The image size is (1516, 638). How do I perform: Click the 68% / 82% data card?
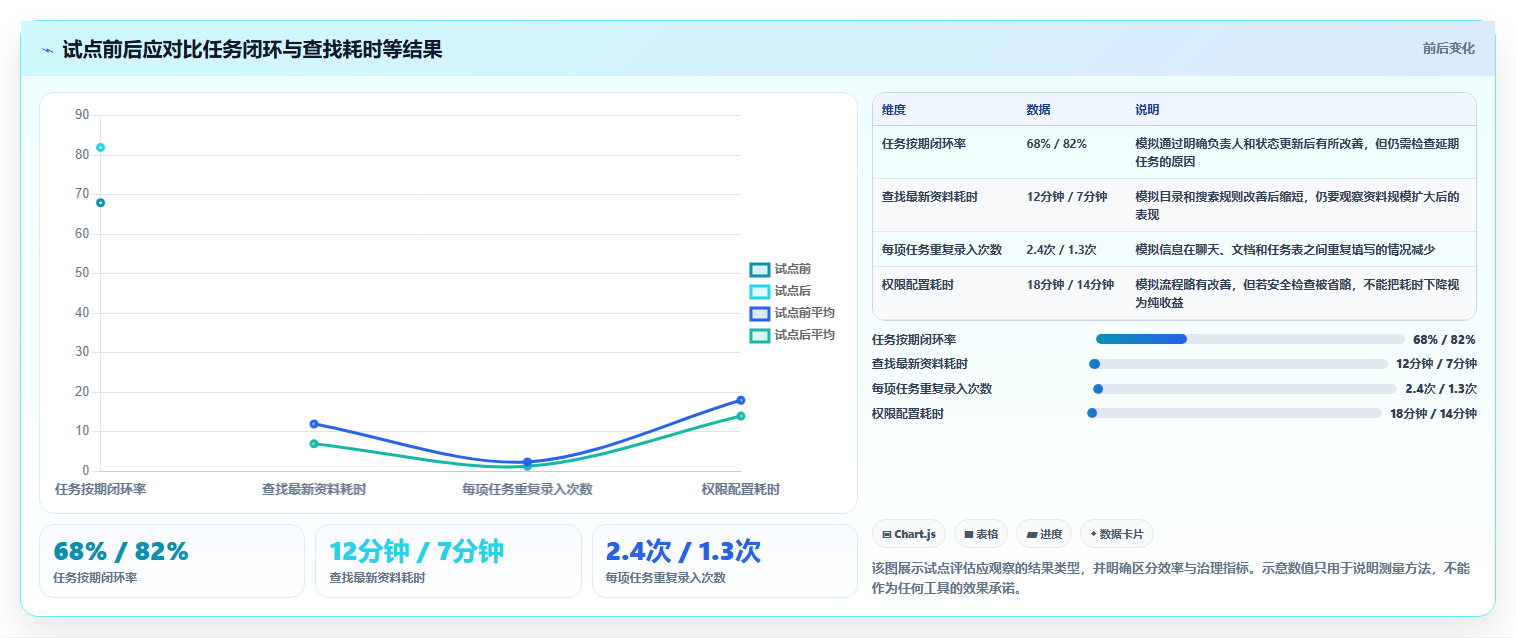pos(172,561)
